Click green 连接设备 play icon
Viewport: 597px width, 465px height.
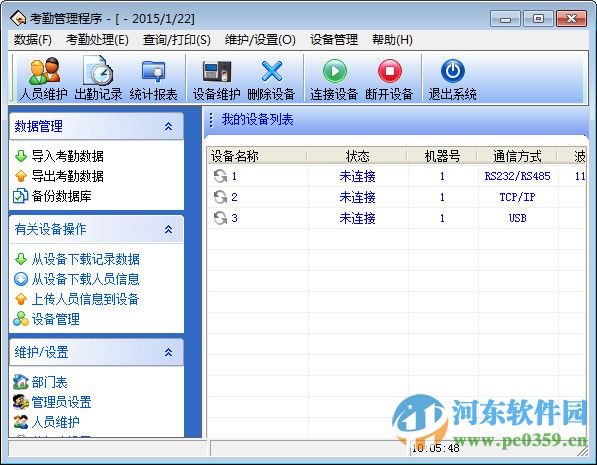pos(334,71)
